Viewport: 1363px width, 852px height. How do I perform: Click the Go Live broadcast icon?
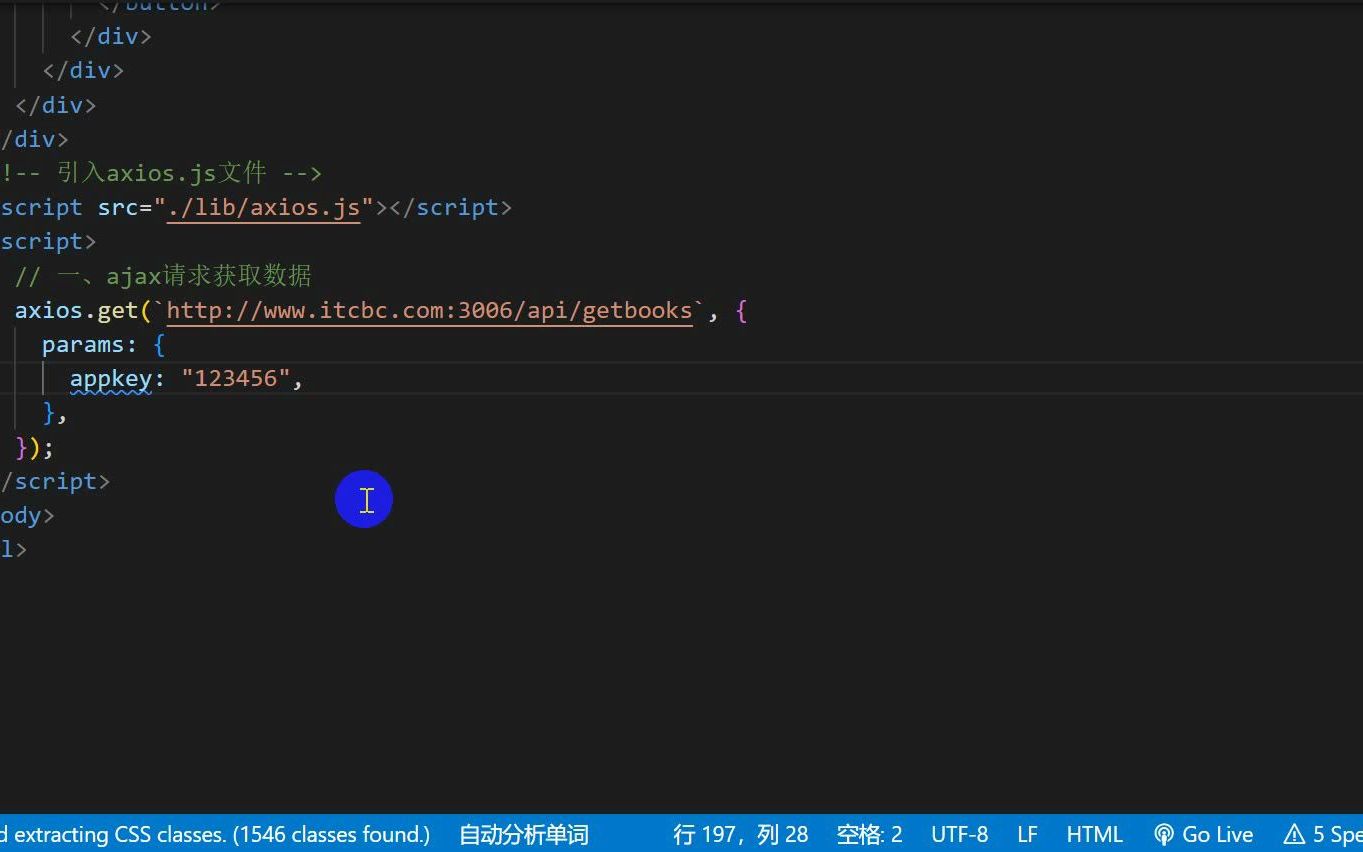(x=1163, y=834)
